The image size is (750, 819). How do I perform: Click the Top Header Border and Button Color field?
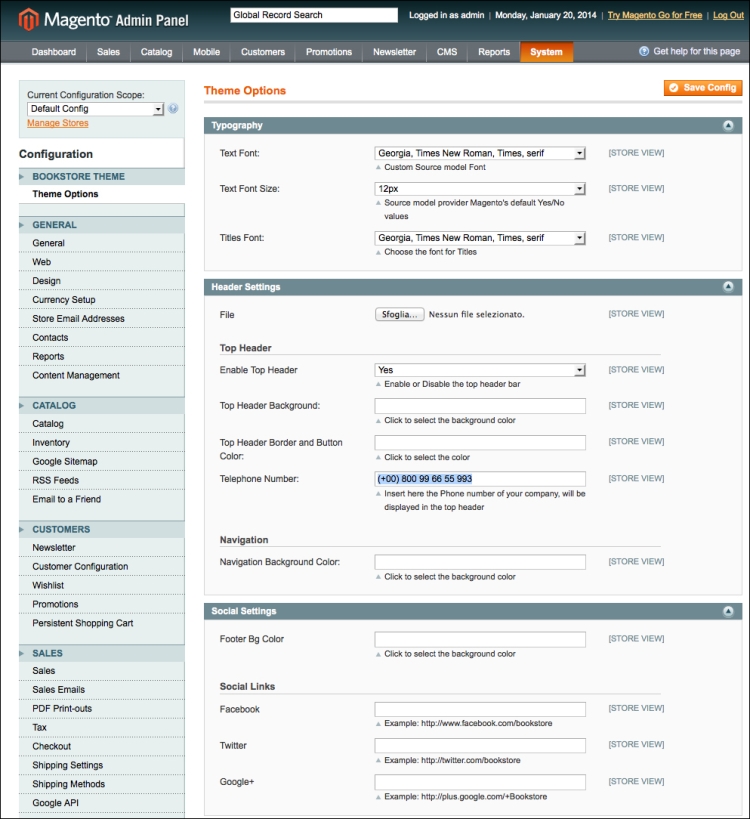point(480,442)
